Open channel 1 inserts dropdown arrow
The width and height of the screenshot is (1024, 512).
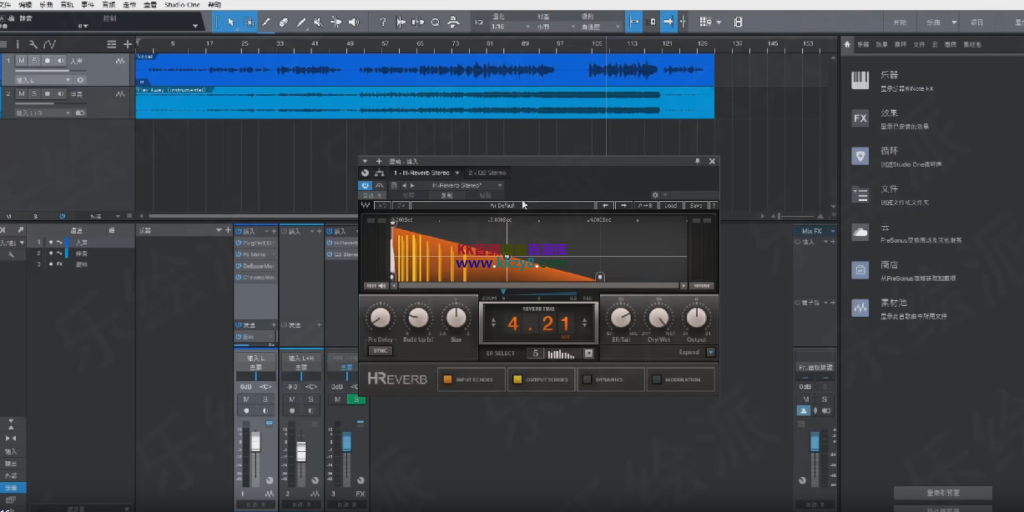click(x=266, y=231)
